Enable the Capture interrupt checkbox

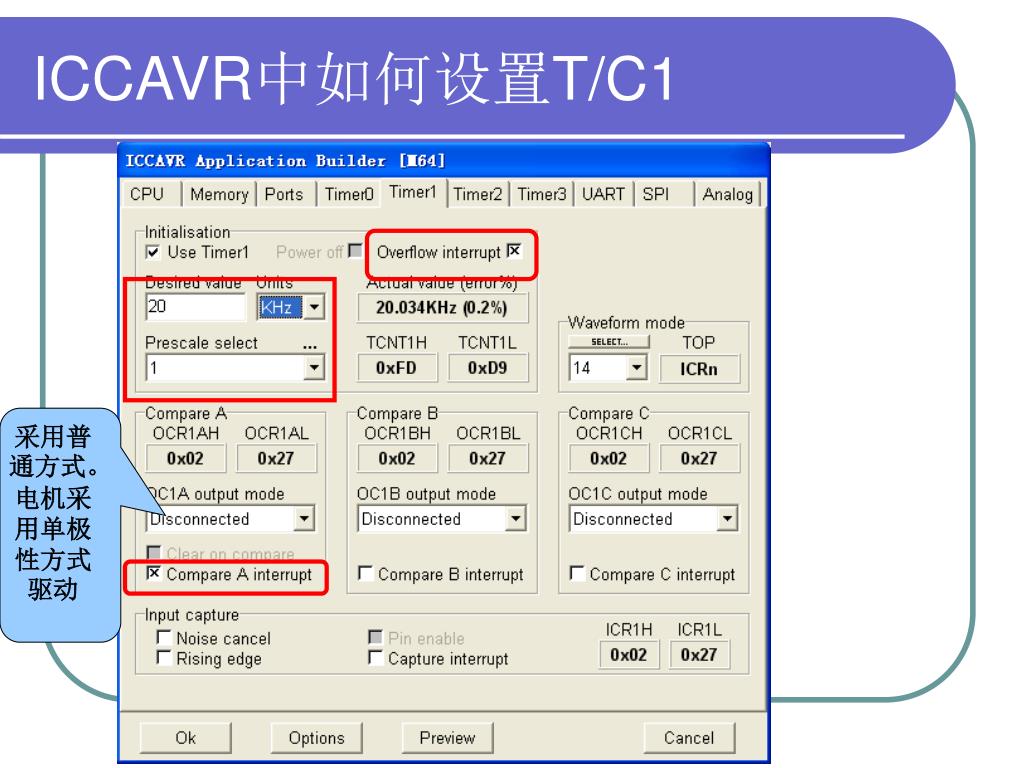376,658
